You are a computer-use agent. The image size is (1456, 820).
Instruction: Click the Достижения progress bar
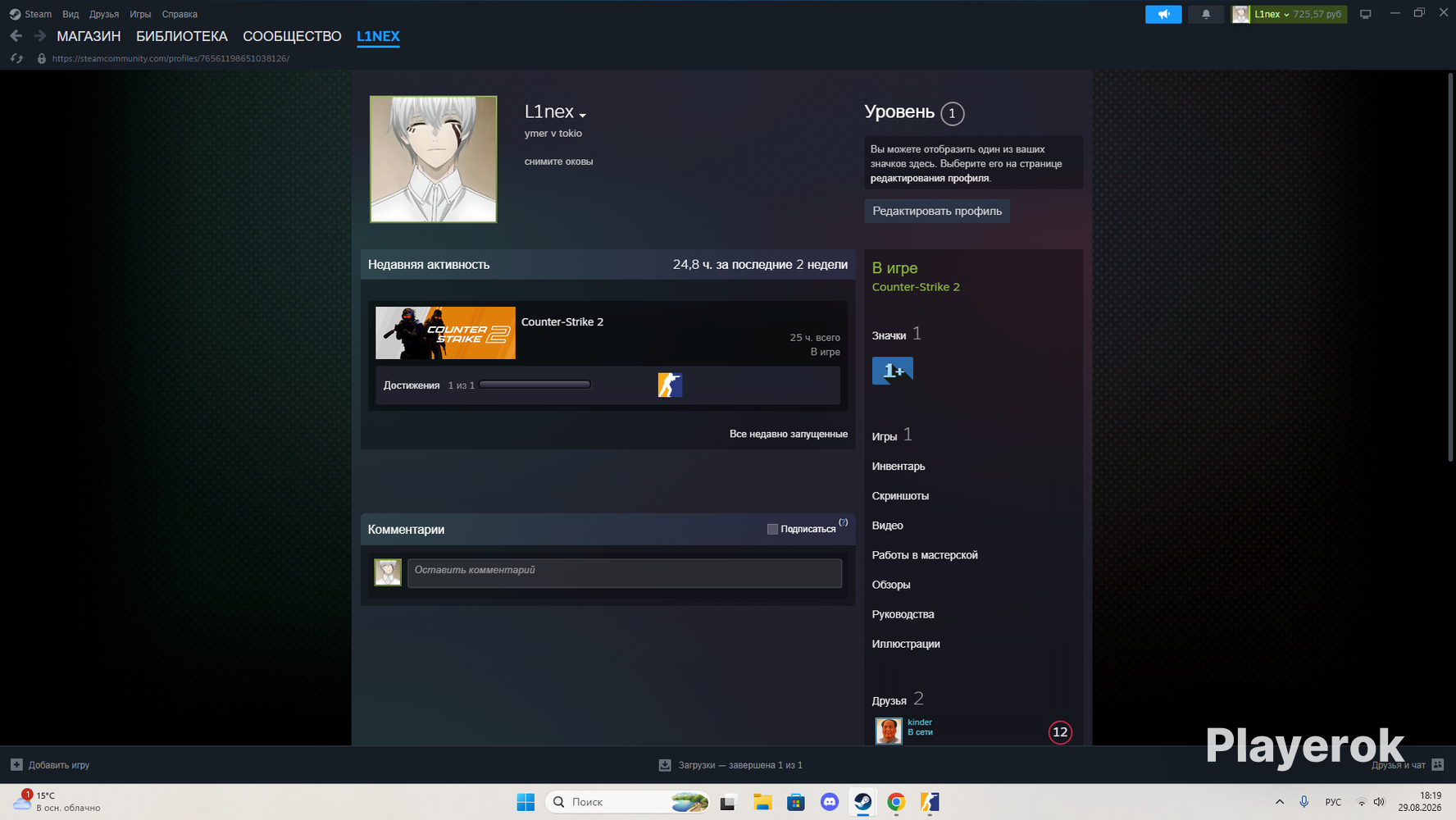pyautogui.click(x=535, y=385)
